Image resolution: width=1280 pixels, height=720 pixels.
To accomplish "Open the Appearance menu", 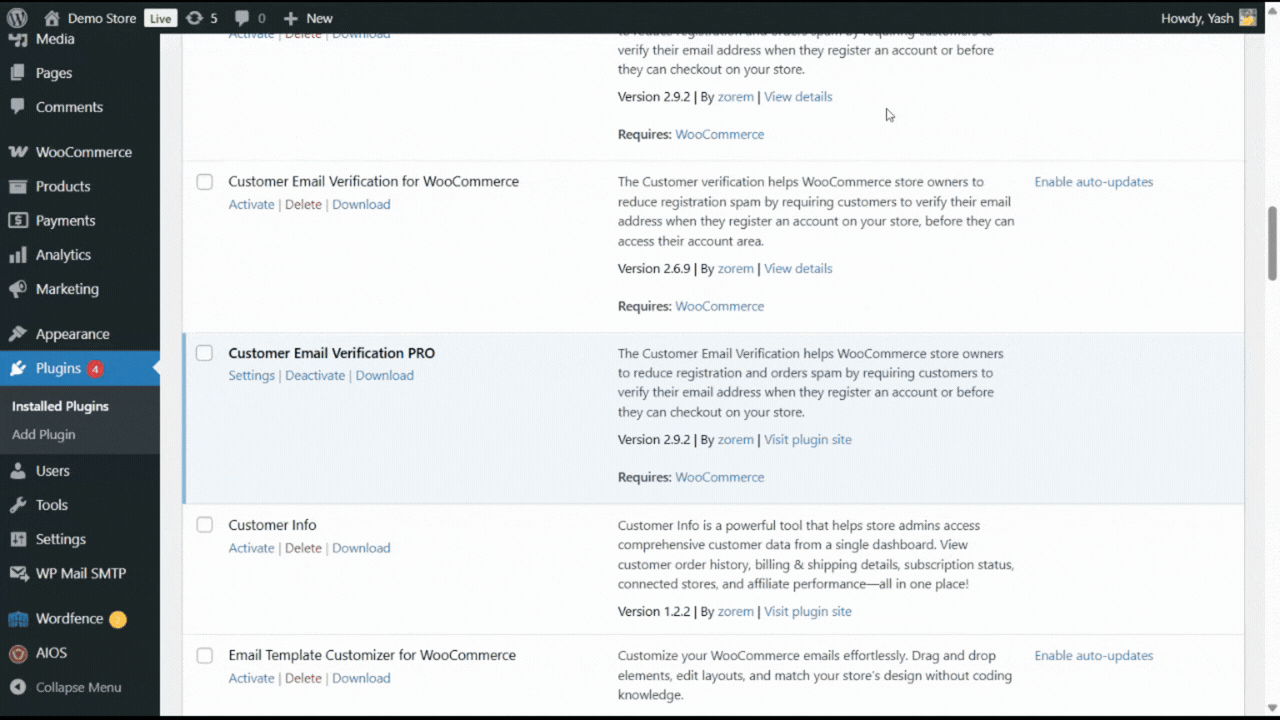I will pos(72,334).
